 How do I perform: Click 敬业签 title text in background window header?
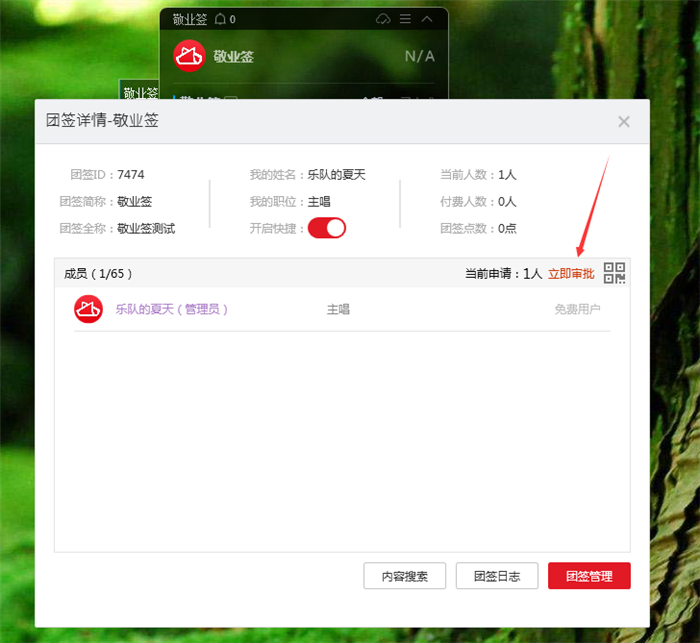pos(190,19)
